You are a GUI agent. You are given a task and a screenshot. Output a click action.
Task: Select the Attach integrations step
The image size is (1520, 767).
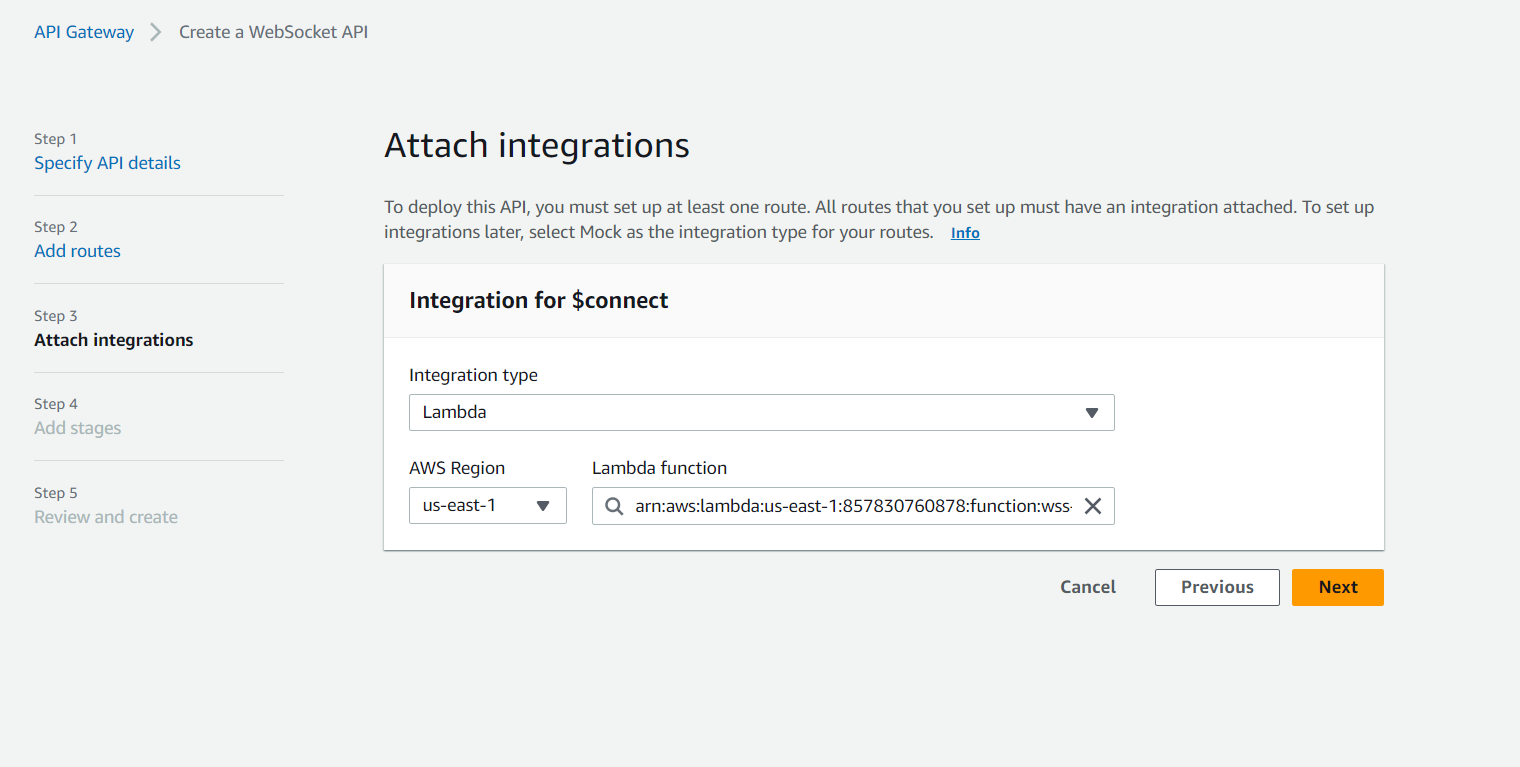(x=114, y=340)
